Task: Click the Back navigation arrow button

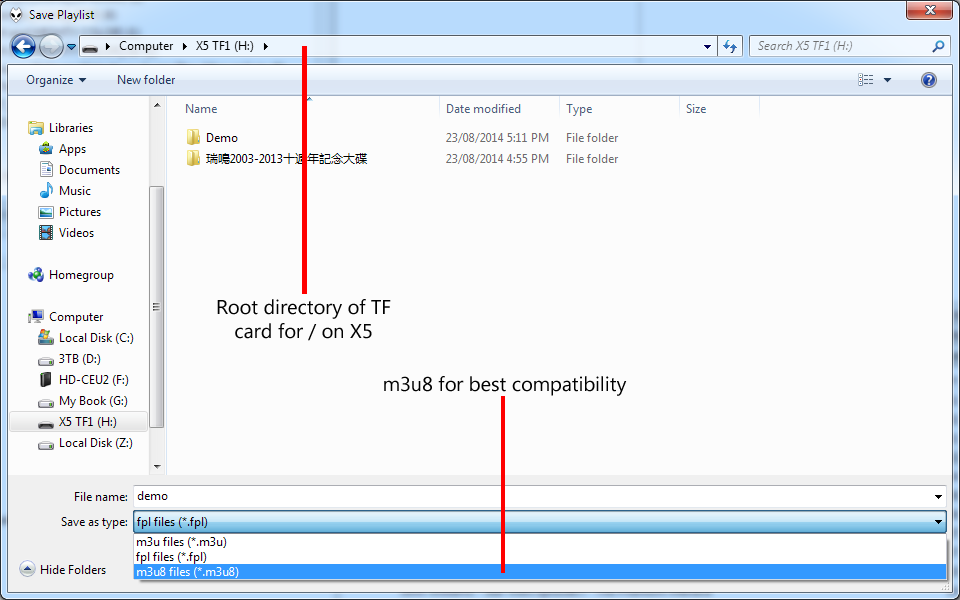Action: [23, 46]
